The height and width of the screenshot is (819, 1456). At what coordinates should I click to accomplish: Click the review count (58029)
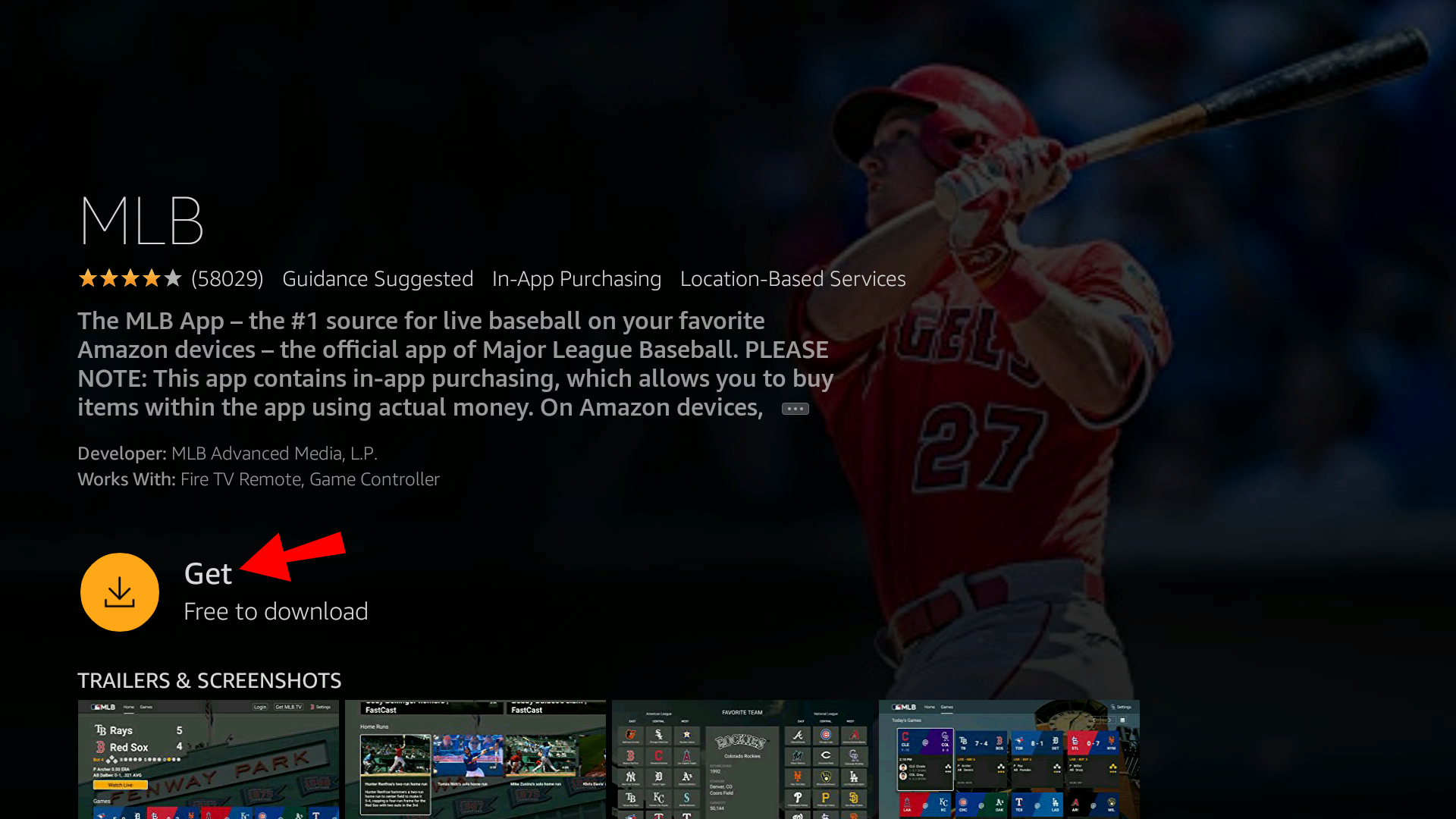[227, 279]
